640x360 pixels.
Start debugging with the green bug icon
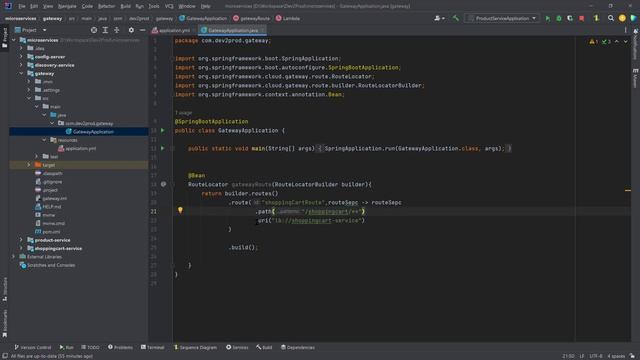(559, 18)
